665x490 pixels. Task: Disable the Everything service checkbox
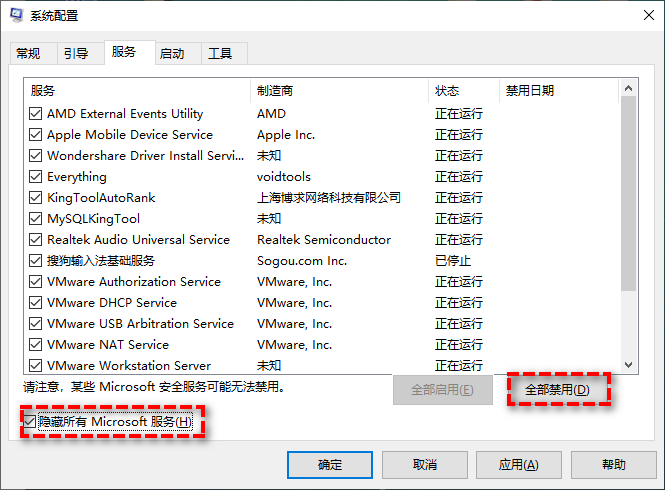pos(36,176)
